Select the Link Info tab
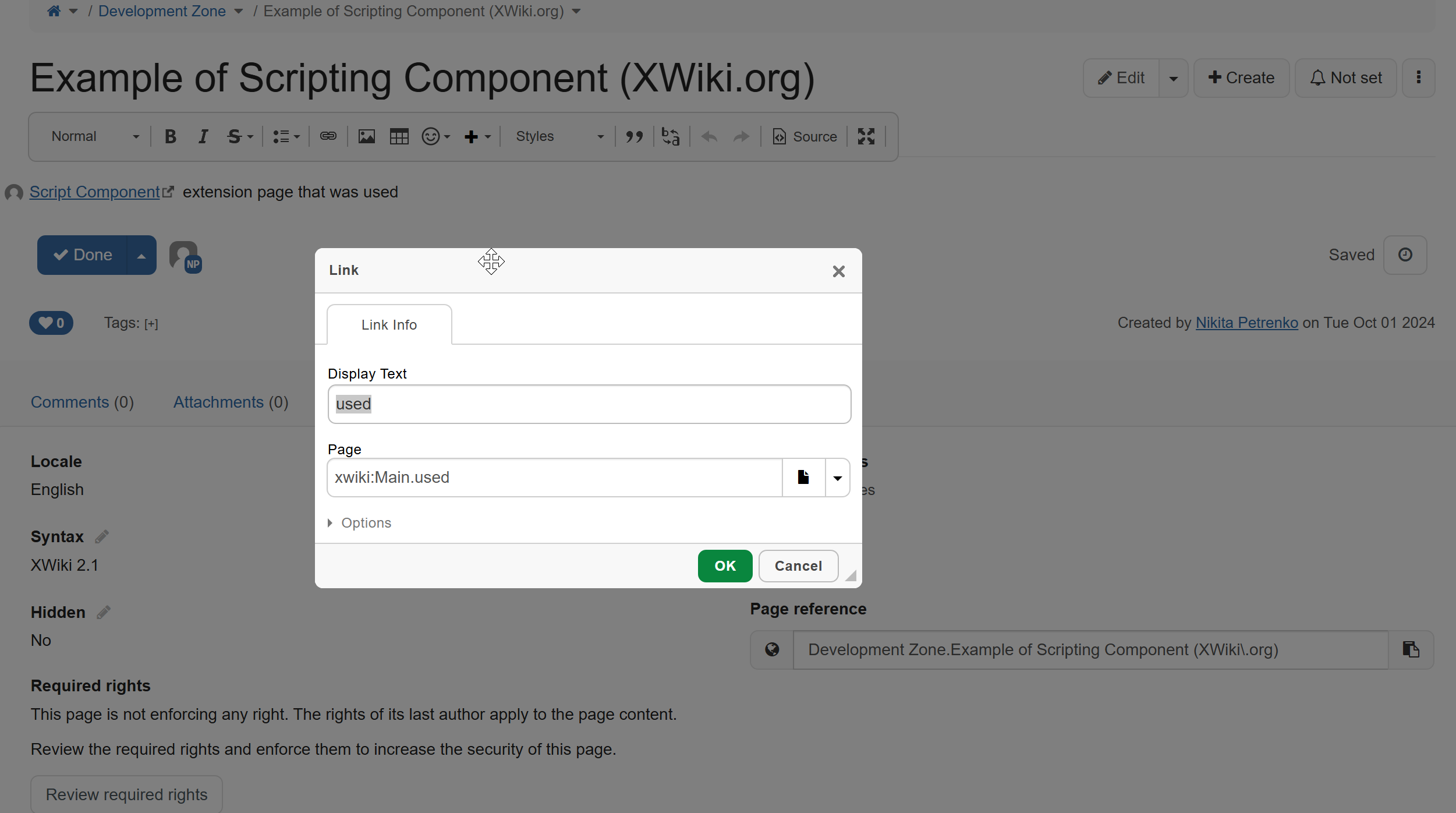Image resolution: width=1456 pixels, height=813 pixels. coord(389,325)
